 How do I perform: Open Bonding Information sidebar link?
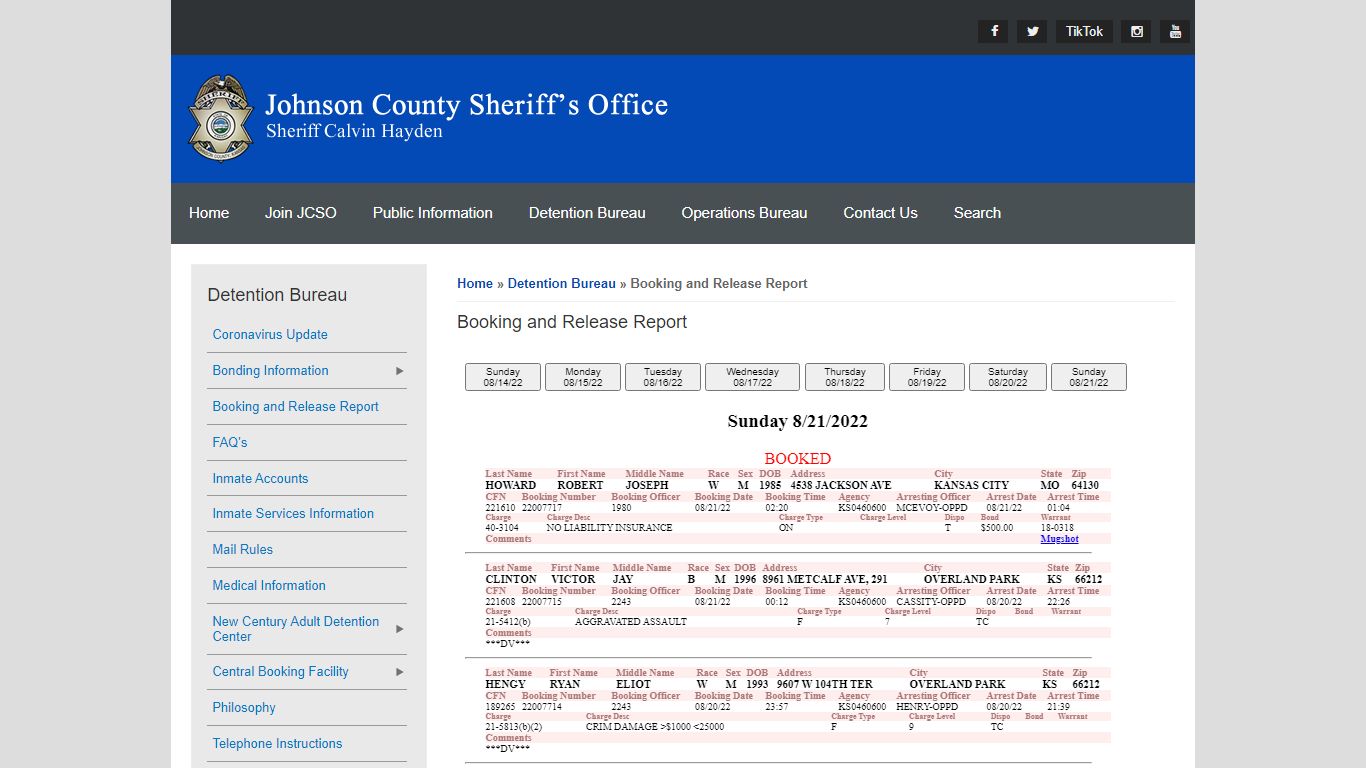coord(270,371)
